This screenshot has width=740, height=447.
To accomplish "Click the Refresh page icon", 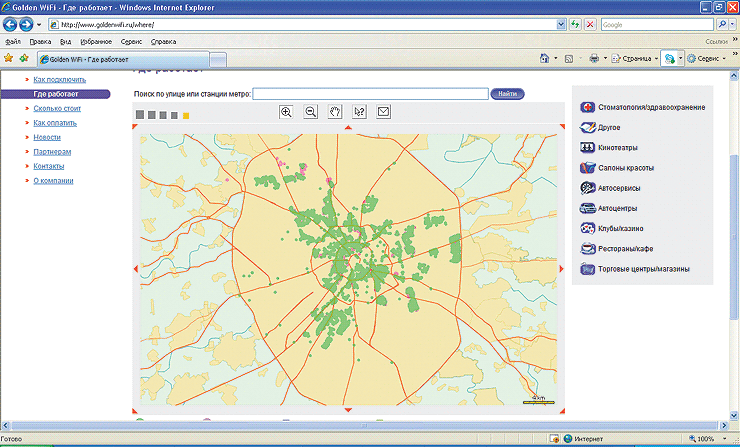I will click(x=575, y=25).
